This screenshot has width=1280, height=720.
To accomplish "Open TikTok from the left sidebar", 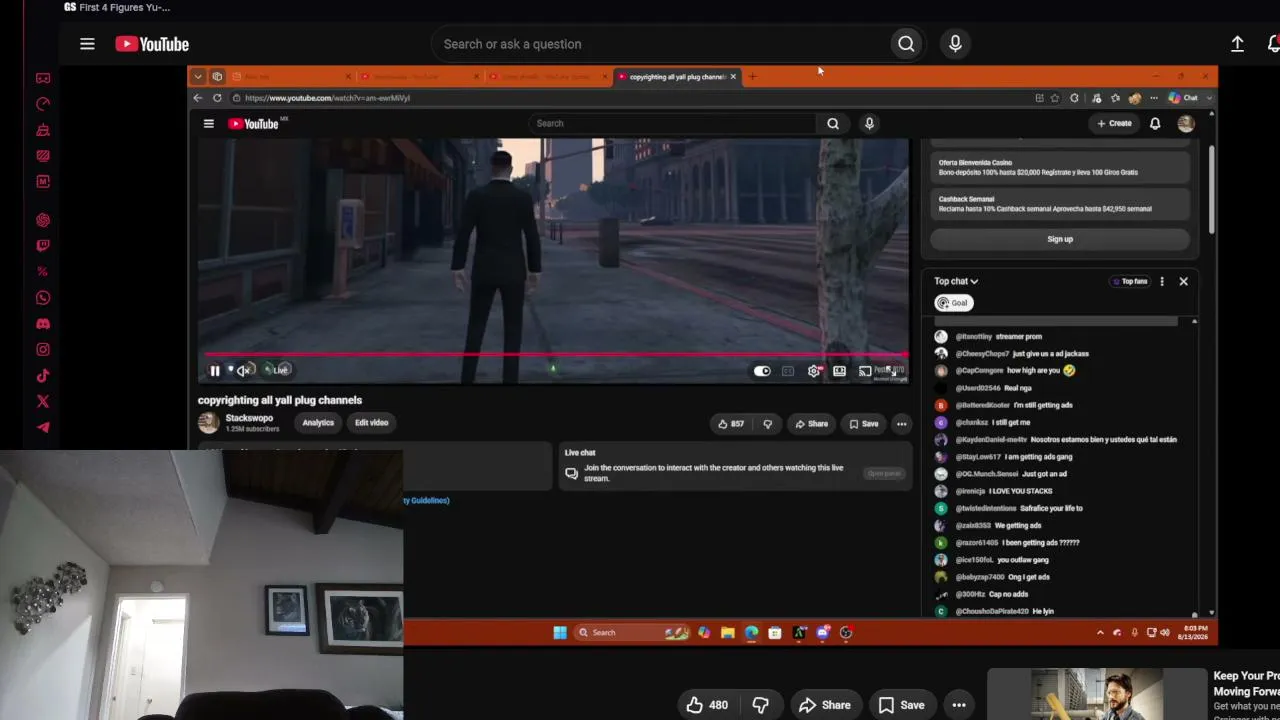I will pos(43,376).
